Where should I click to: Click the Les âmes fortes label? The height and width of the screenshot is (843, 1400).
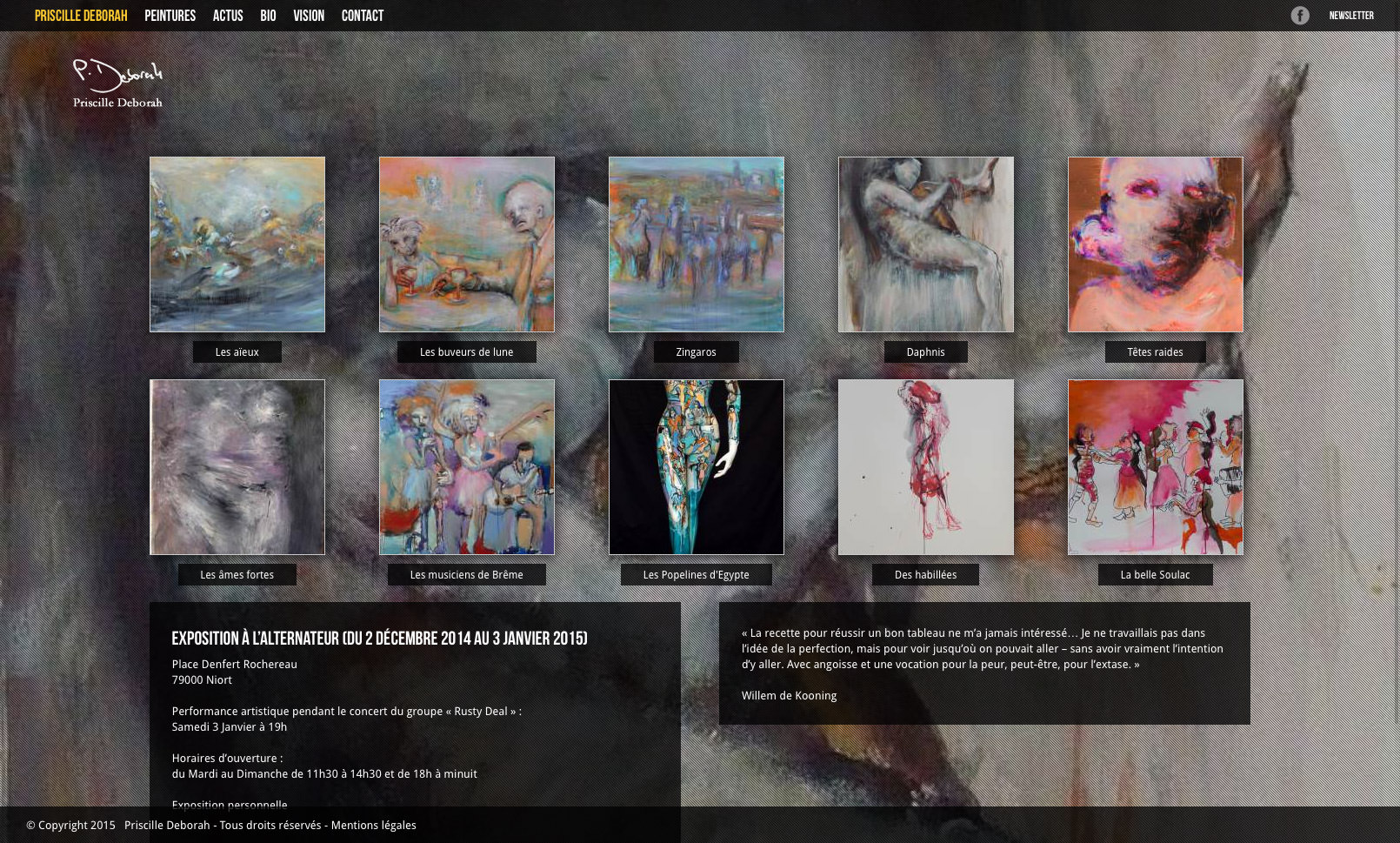[x=237, y=575]
